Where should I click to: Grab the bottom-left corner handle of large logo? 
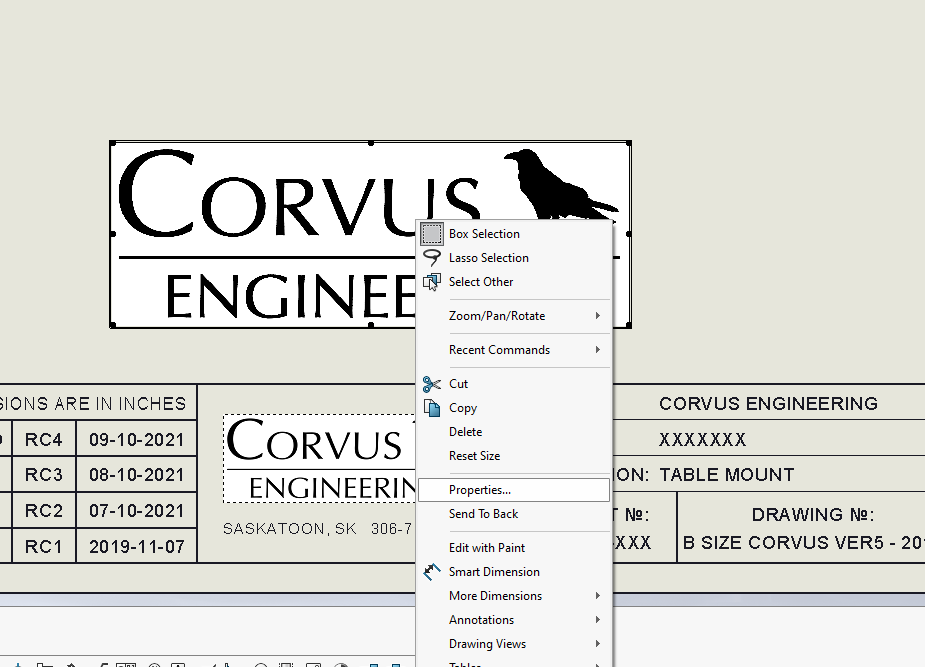[113, 325]
